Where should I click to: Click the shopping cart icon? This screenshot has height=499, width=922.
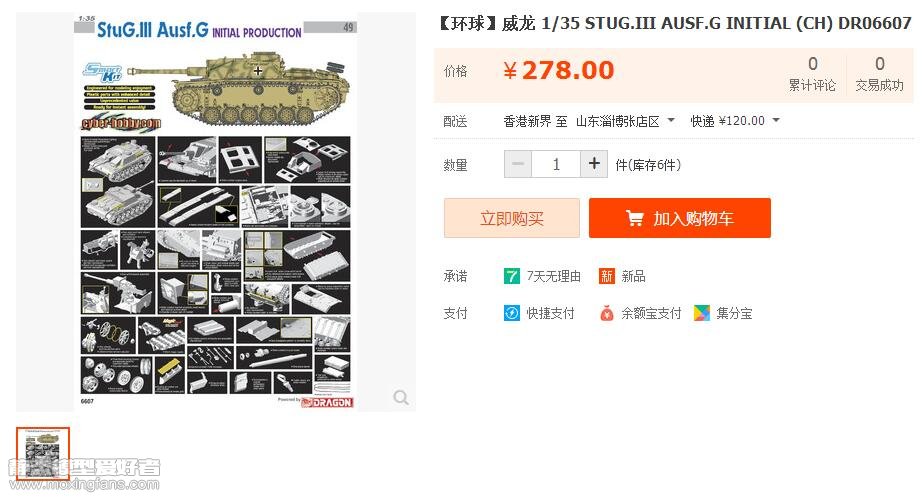634,218
